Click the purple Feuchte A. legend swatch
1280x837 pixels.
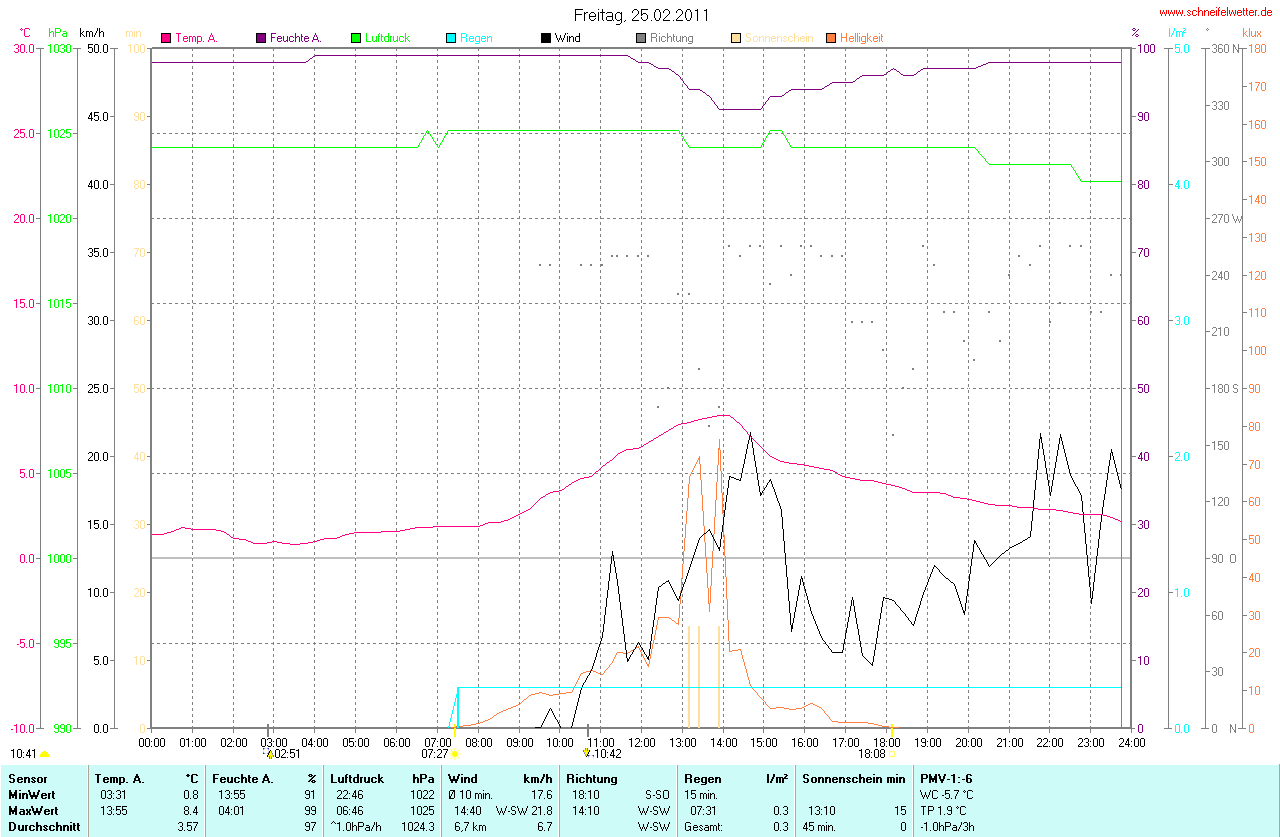(261, 38)
